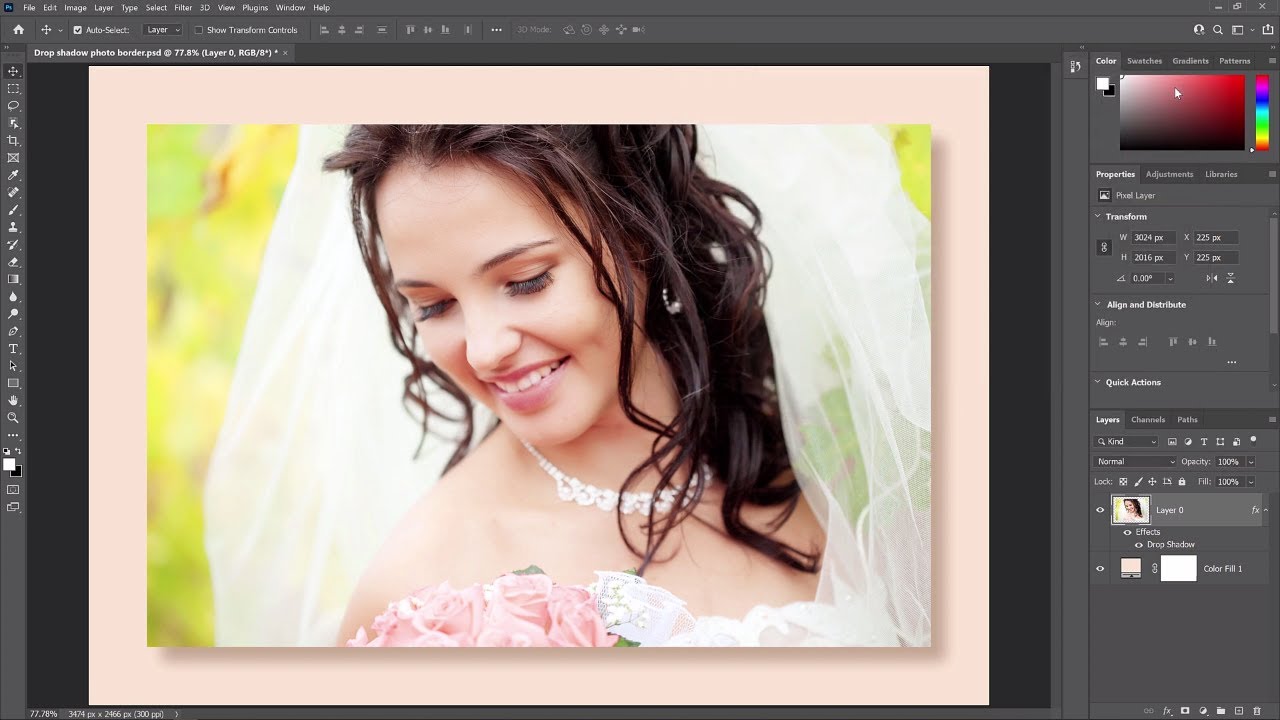Flip layer horizontally in Transform section
1280x720 pixels.
click(1212, 278)
